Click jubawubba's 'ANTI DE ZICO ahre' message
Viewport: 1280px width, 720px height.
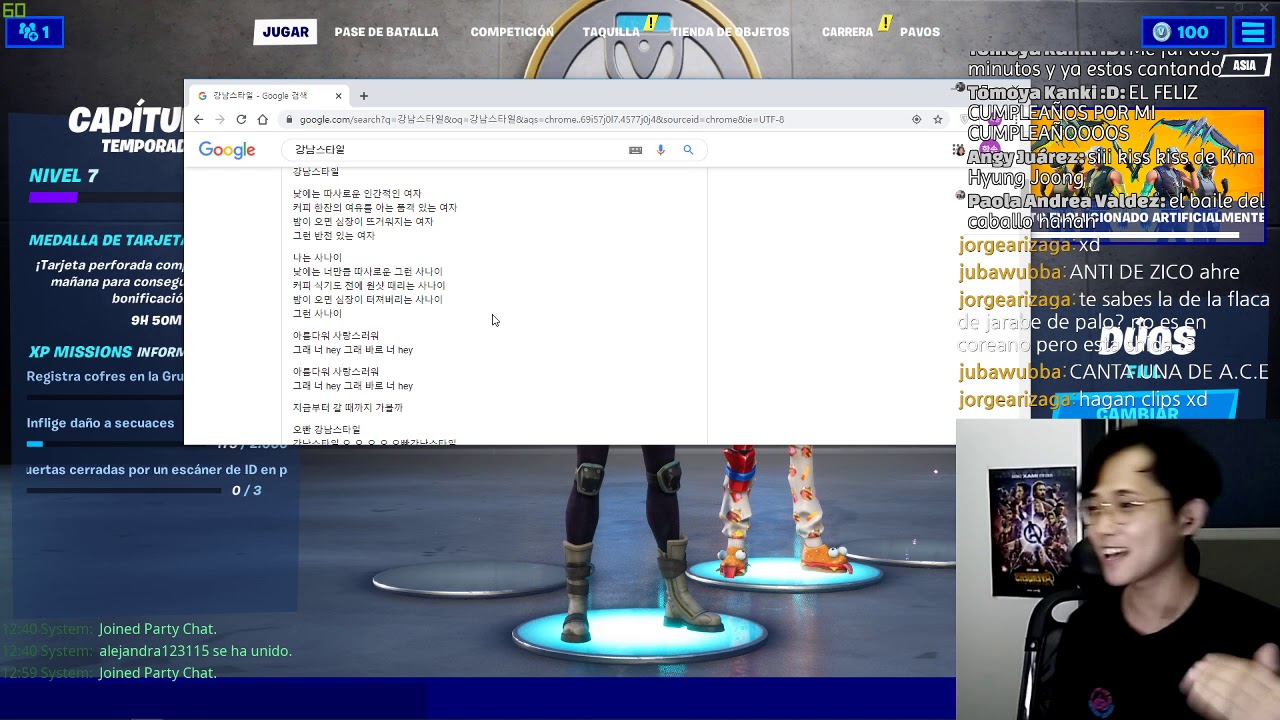[1099, 272]
